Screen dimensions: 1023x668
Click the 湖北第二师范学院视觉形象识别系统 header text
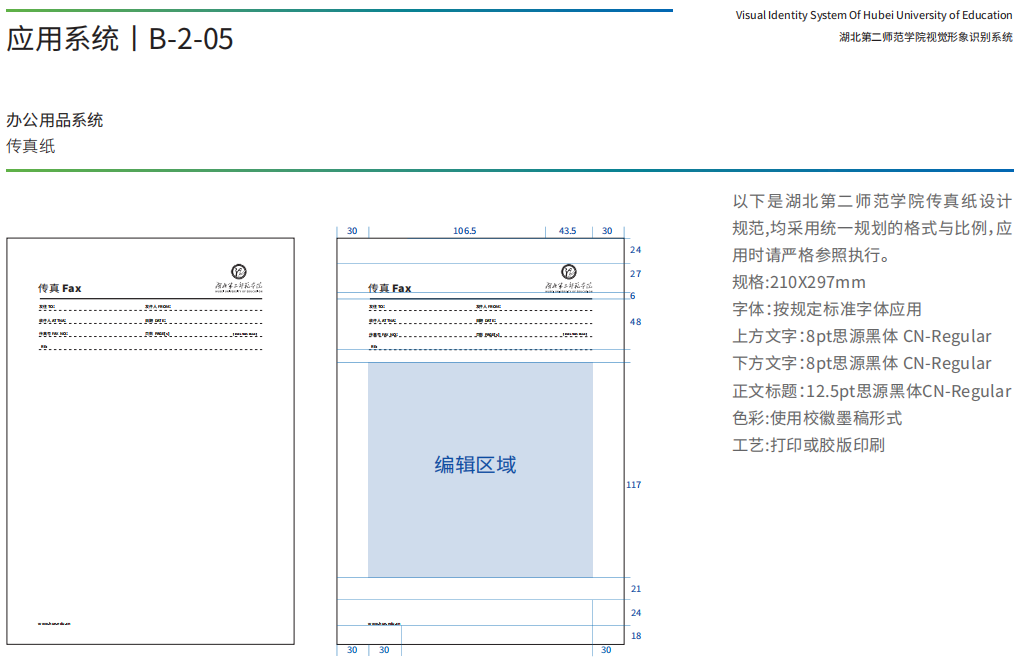926,37
